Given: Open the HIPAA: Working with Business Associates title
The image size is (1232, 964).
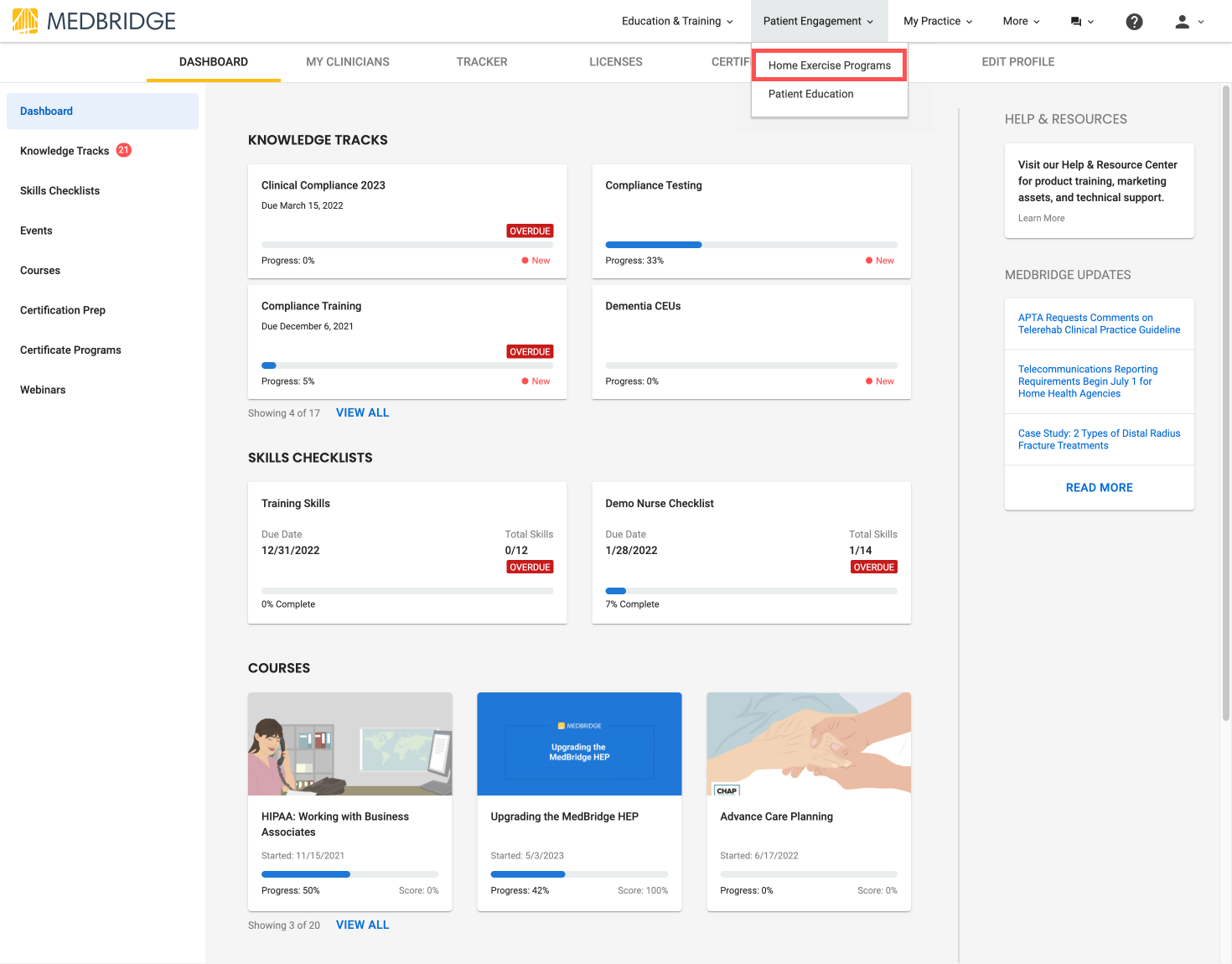Looking at the screenshot, I should pyautogui.click(x=335, y=824).
